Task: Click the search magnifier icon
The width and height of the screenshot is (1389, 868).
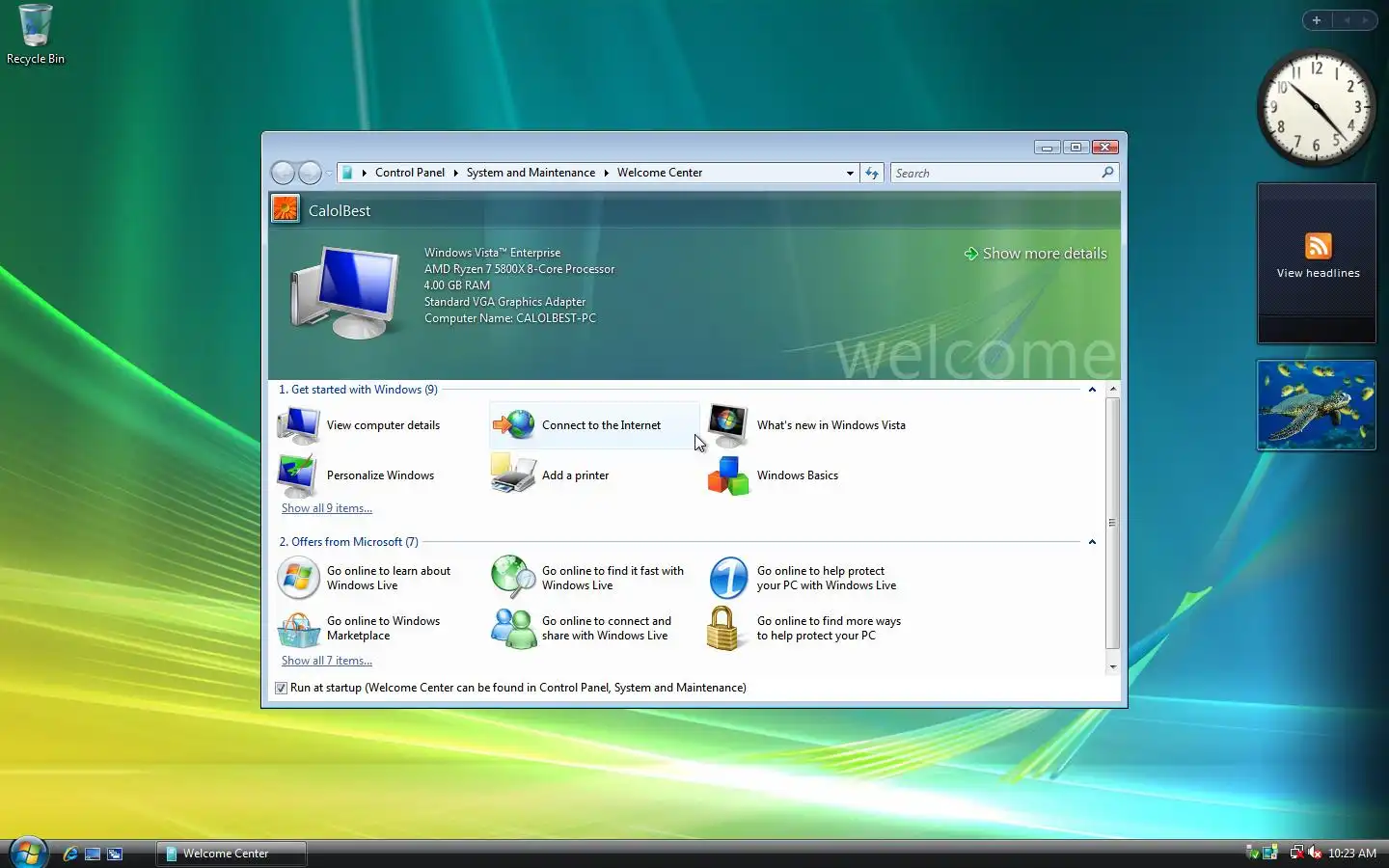Action: 1107,173
